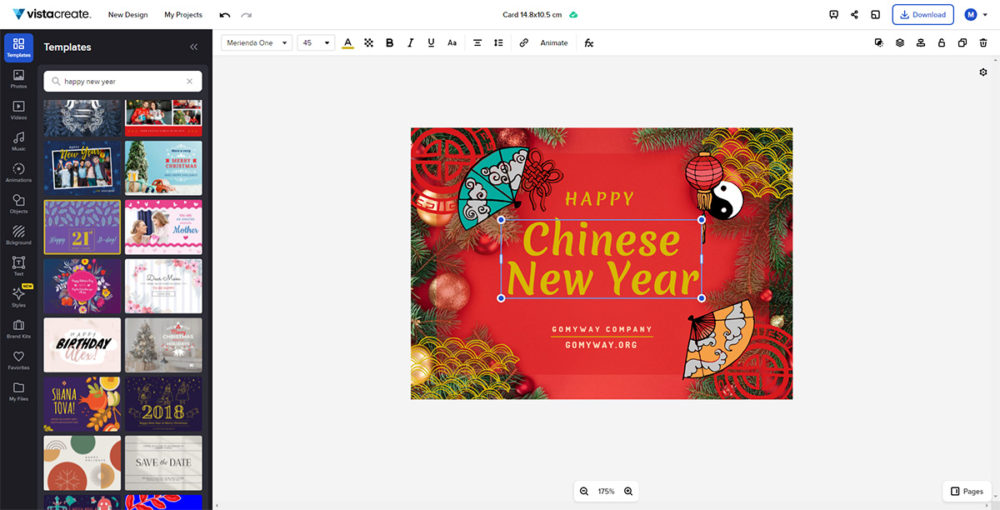Click the Redo arrow
1000x510 pixels.
click(246, 15)
